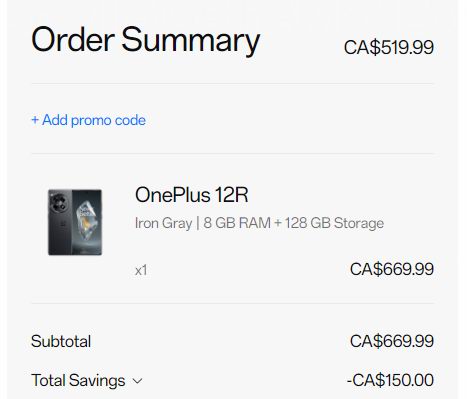This screenshot has height=399, width=467.
Task: Click the x1 quantity indicator
Action: coord(141,270)
